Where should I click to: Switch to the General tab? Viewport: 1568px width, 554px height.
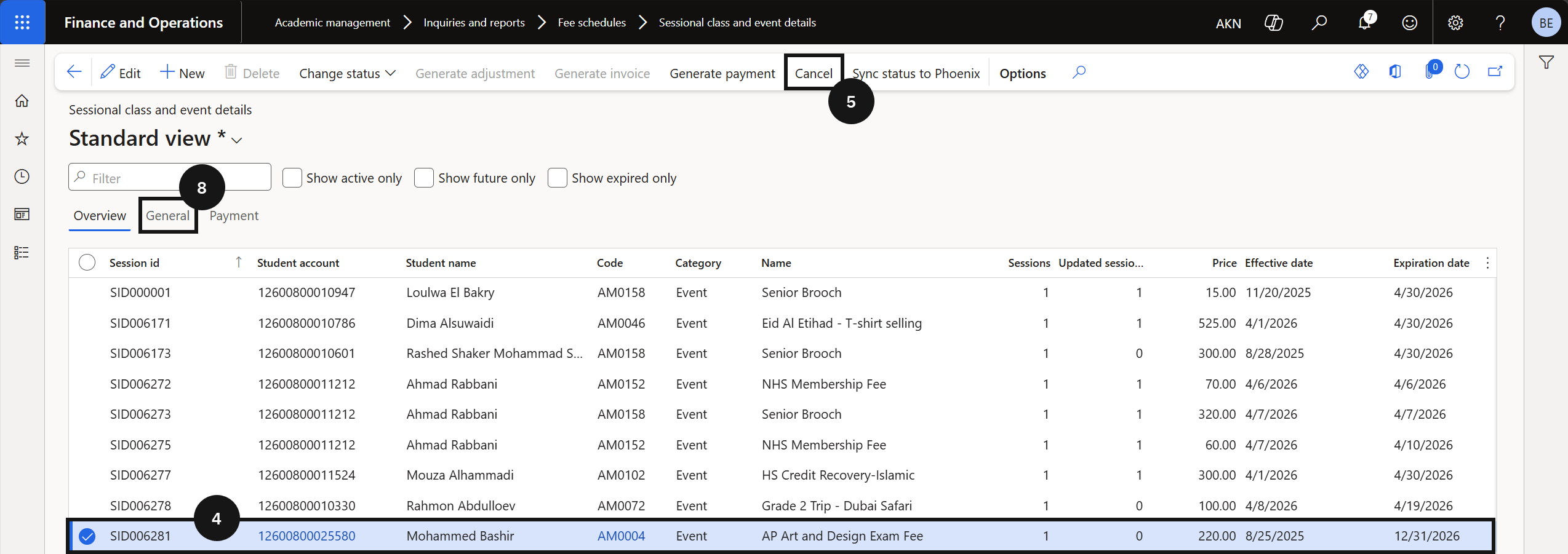click(x=167, y=216)
